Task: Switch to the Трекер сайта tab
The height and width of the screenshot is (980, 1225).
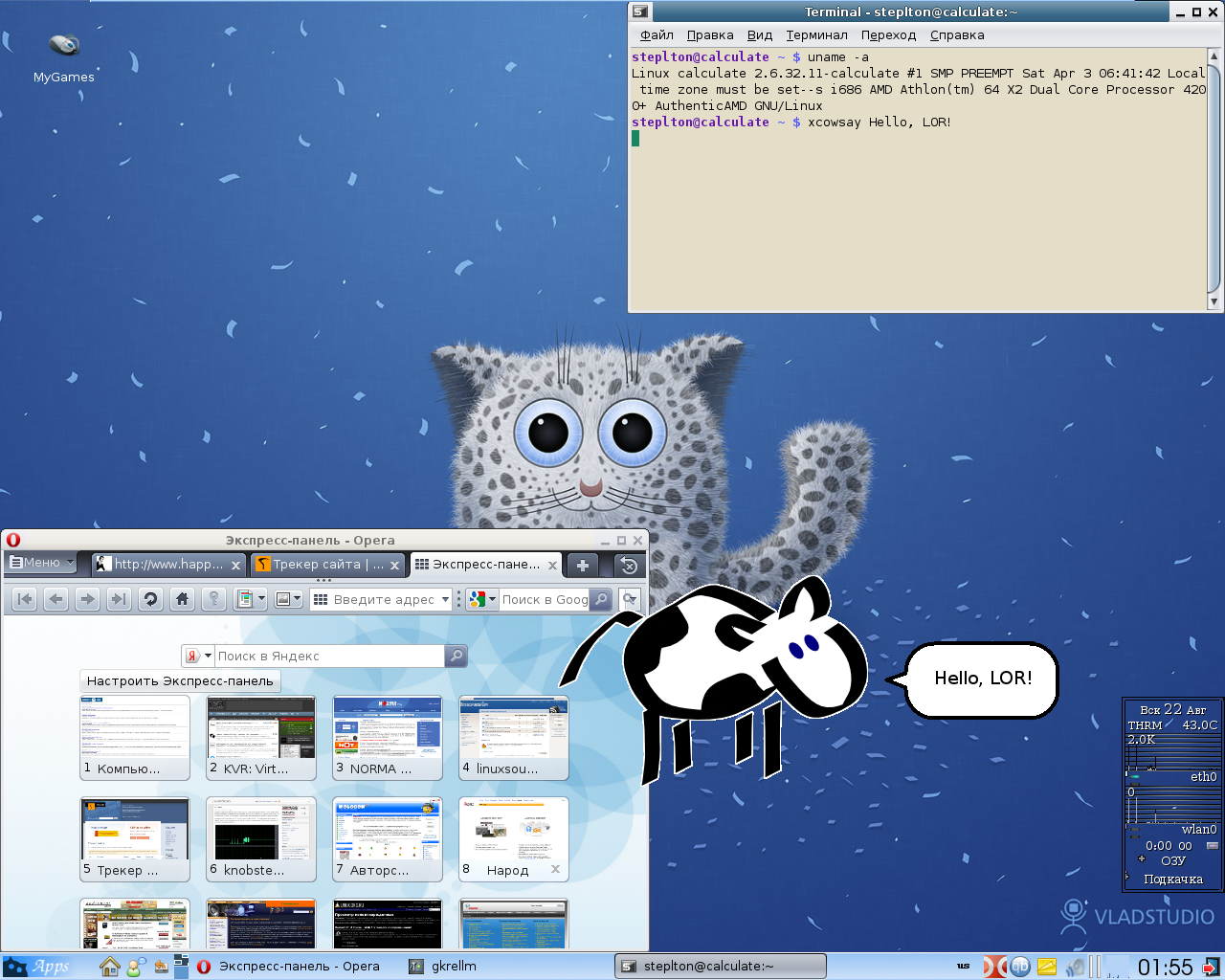Action: tap(327, 565)
